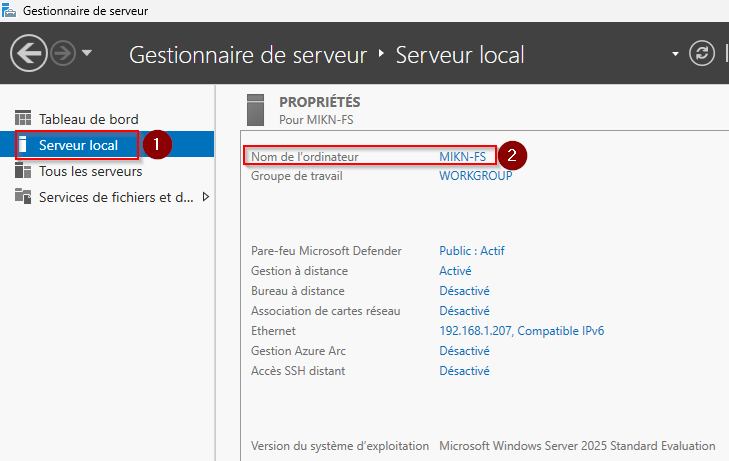Click the Gestion Azure Arc label
This screenshot has height=461, width=729.
pyautogui.click(x=298, y=351)
